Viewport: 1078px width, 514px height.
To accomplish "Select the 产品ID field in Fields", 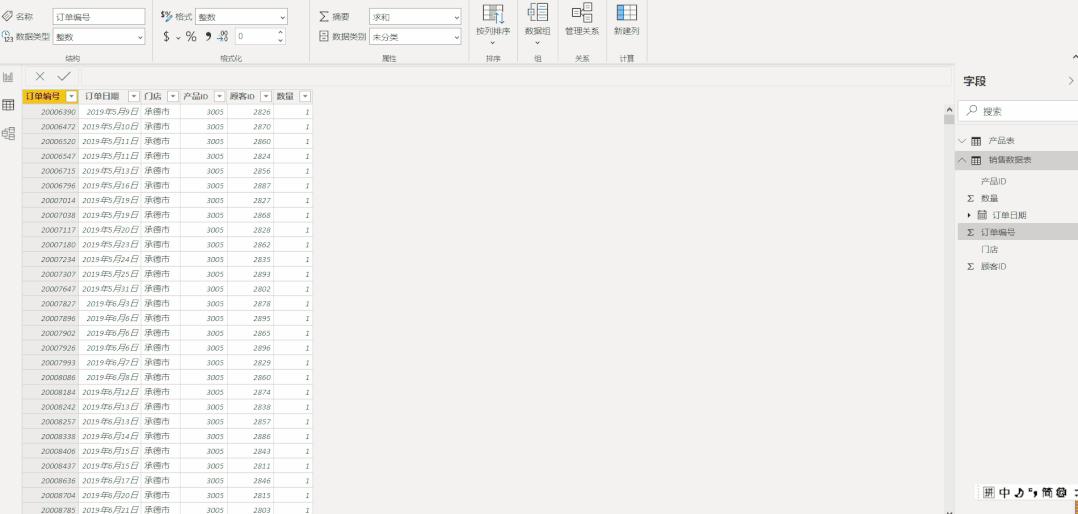I will click(993, 181).
